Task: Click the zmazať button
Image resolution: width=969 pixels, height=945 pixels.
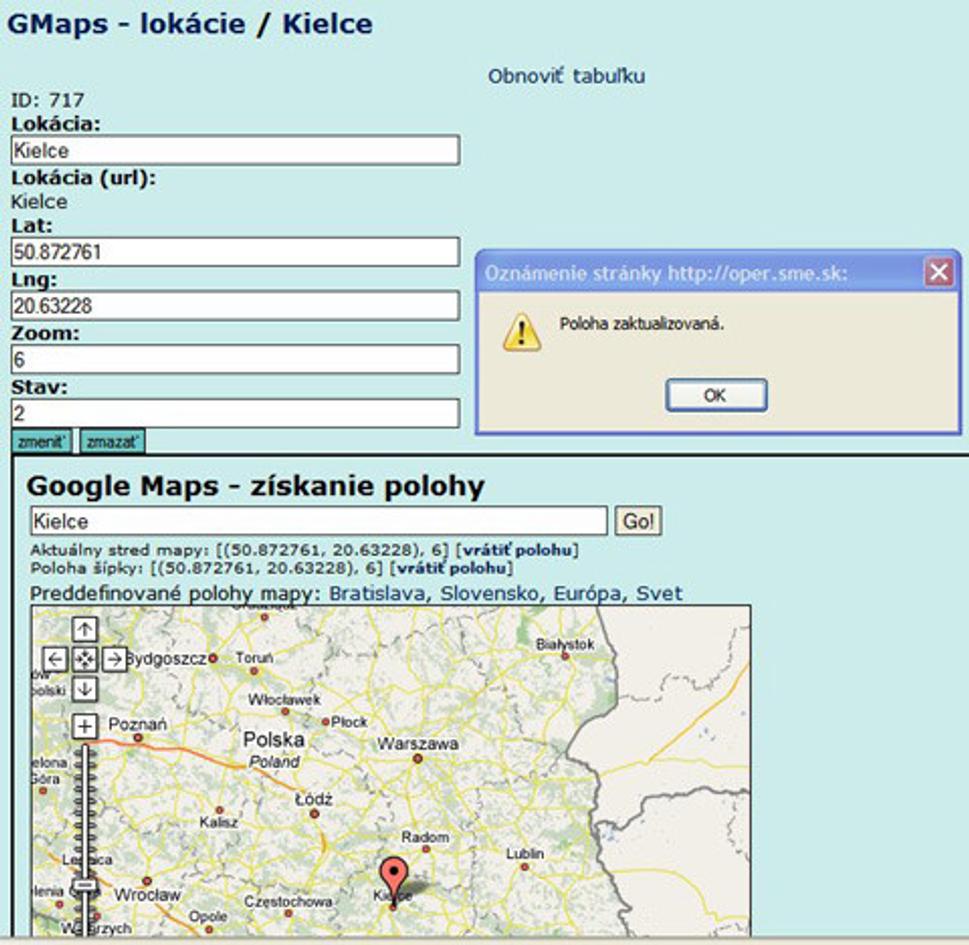Action: [x=112, y=442]
